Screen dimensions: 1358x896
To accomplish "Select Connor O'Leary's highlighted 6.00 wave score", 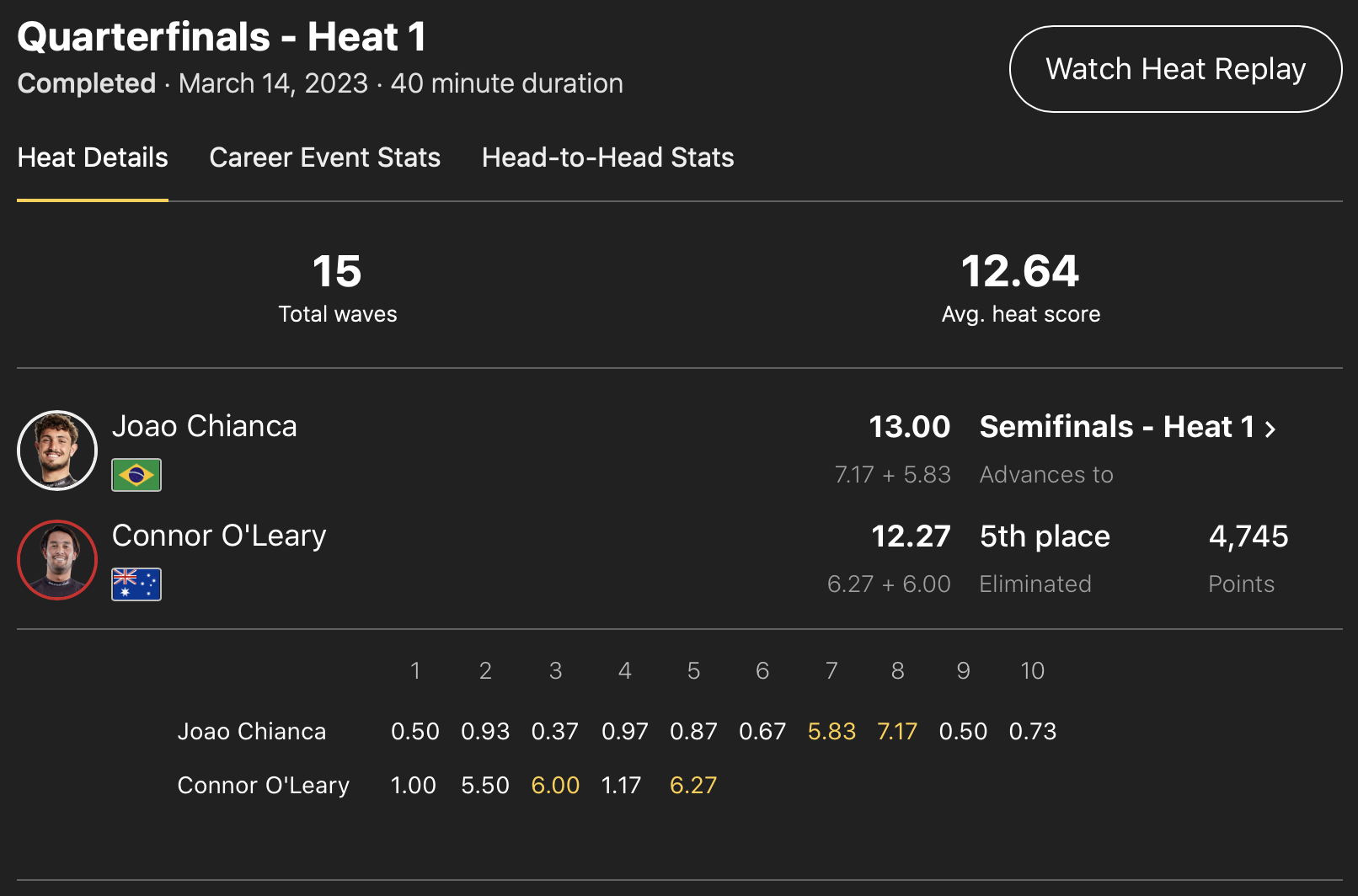I will [555, 785].
